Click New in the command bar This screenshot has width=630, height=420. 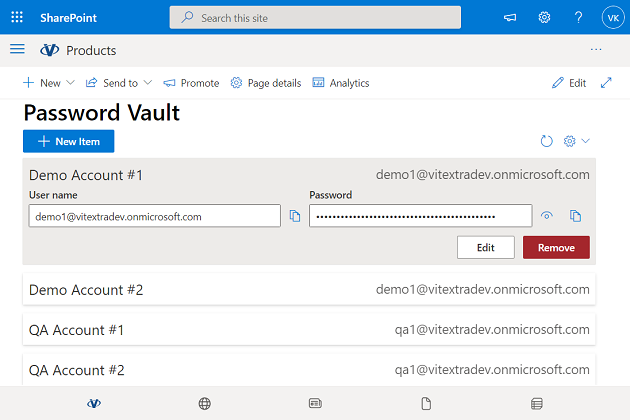42,83
